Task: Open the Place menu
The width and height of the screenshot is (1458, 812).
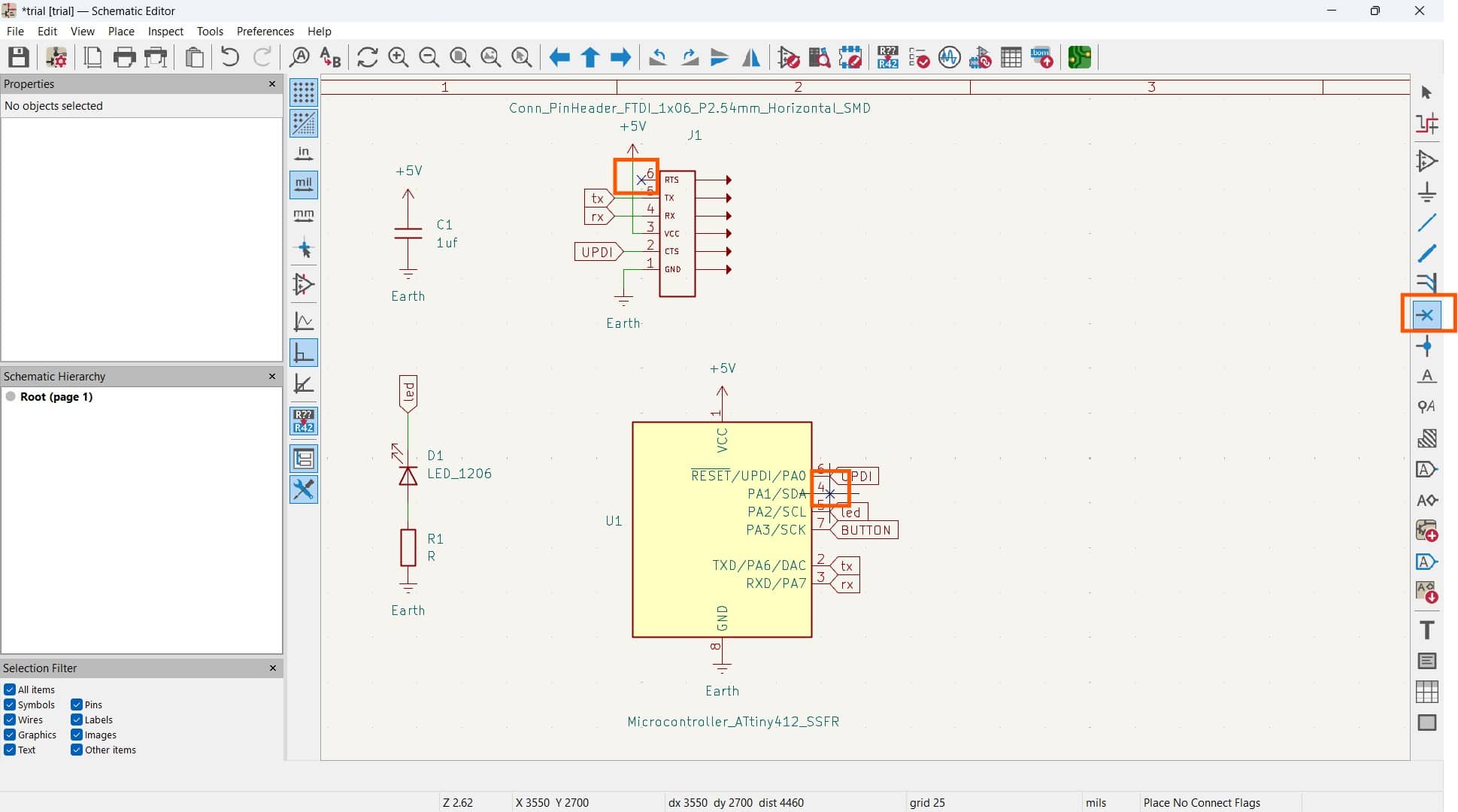Action: tap(121, 31)
